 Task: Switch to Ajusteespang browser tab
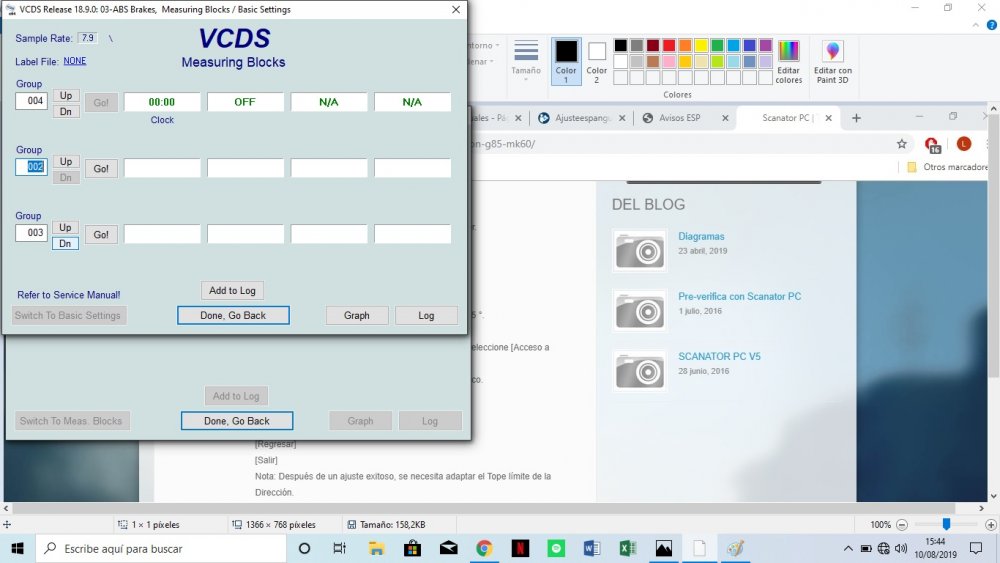(582, 118)
